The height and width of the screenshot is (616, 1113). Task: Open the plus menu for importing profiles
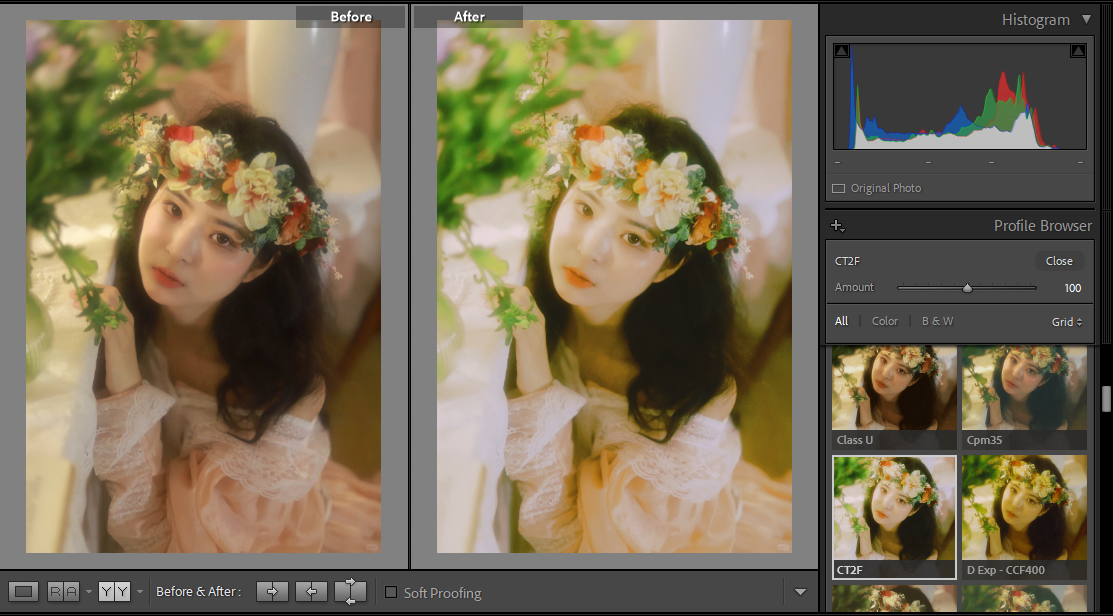tap(838, 226)
